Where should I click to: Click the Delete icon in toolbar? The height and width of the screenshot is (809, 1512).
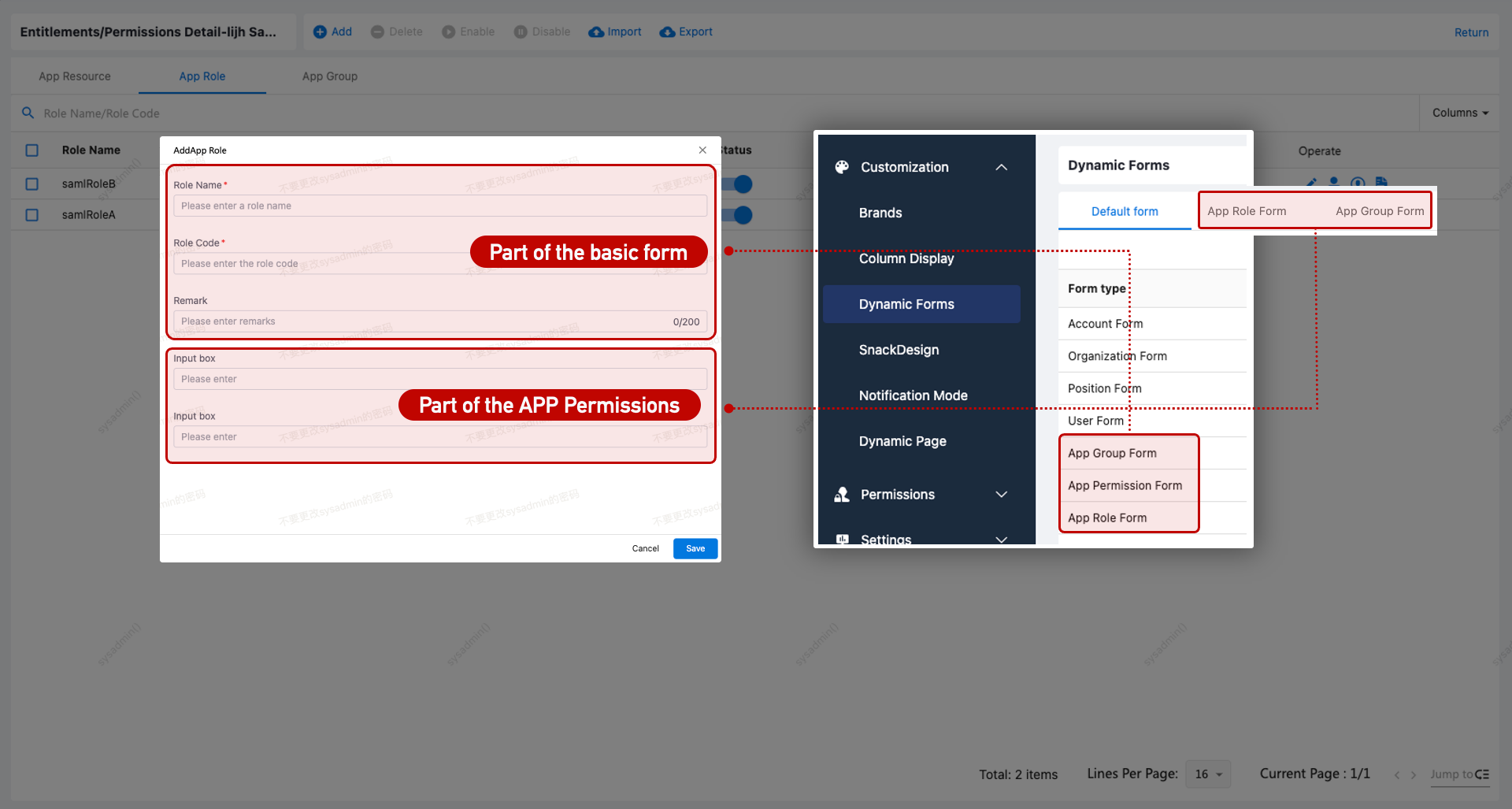click(377, 32)
